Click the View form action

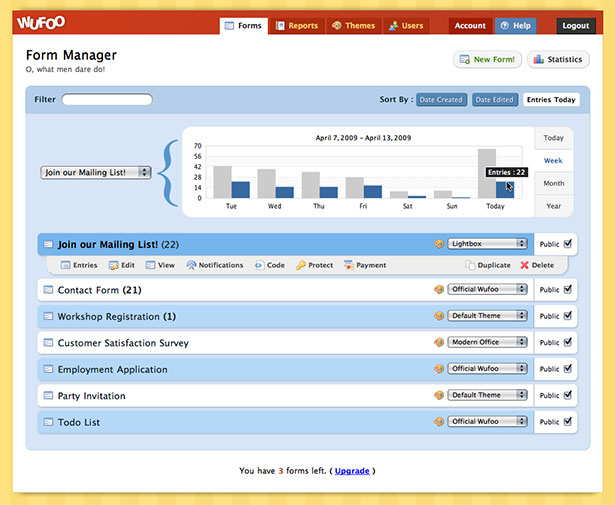pos(160,265)
